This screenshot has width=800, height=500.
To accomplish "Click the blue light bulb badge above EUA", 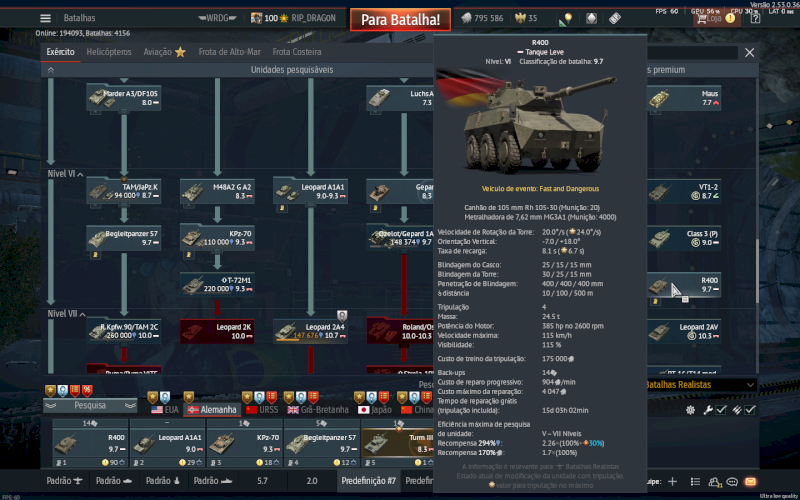I will tap(165, 397).
